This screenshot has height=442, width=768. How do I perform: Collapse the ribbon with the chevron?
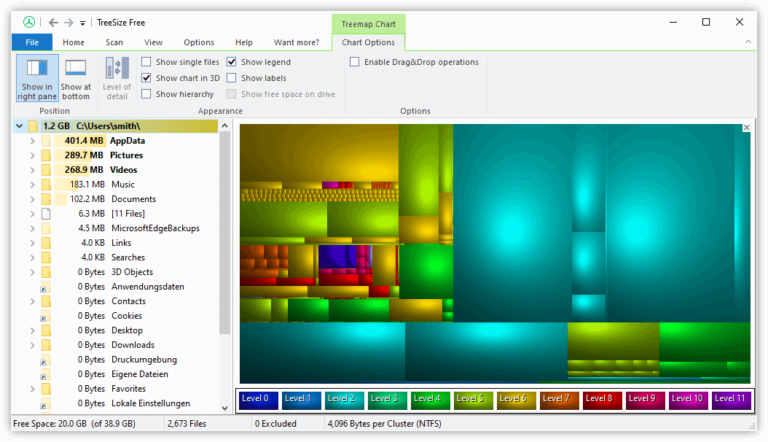[x=748, y=42]
